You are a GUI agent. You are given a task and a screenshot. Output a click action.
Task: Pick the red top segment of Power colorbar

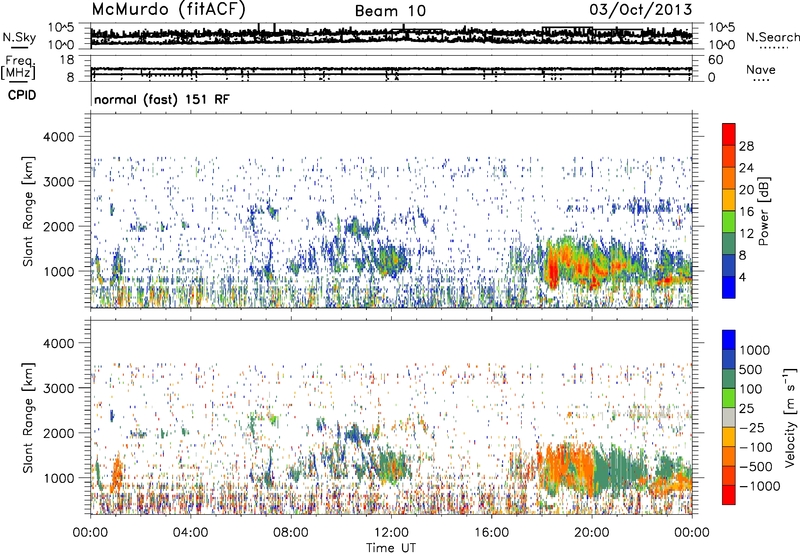click(x=729, y=134)
